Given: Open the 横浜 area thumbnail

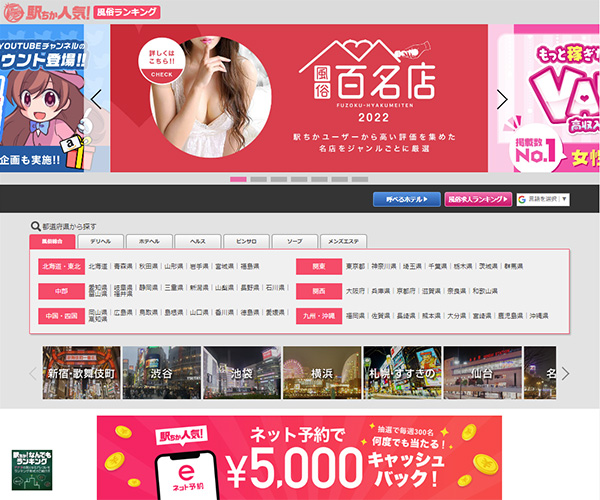Looking at the screenshot, I should pyautogui.click(x=322, y=373).
